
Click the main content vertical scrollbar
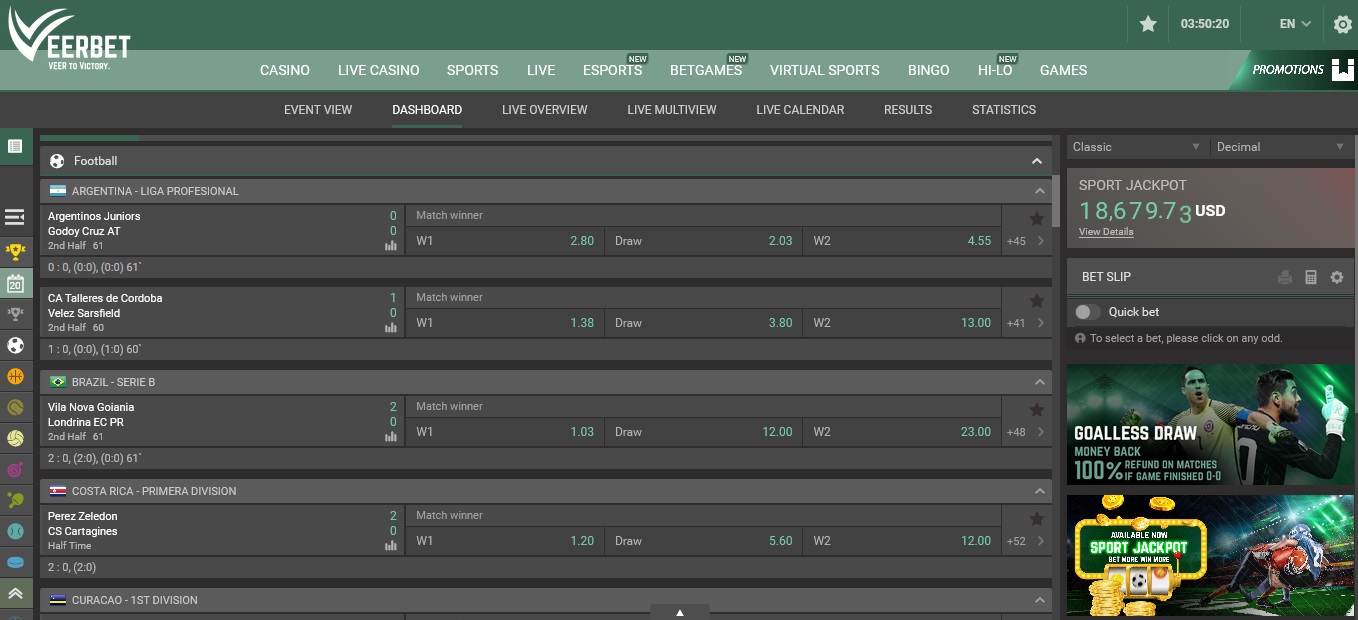pyautogui.click(x=1056, y=201)
